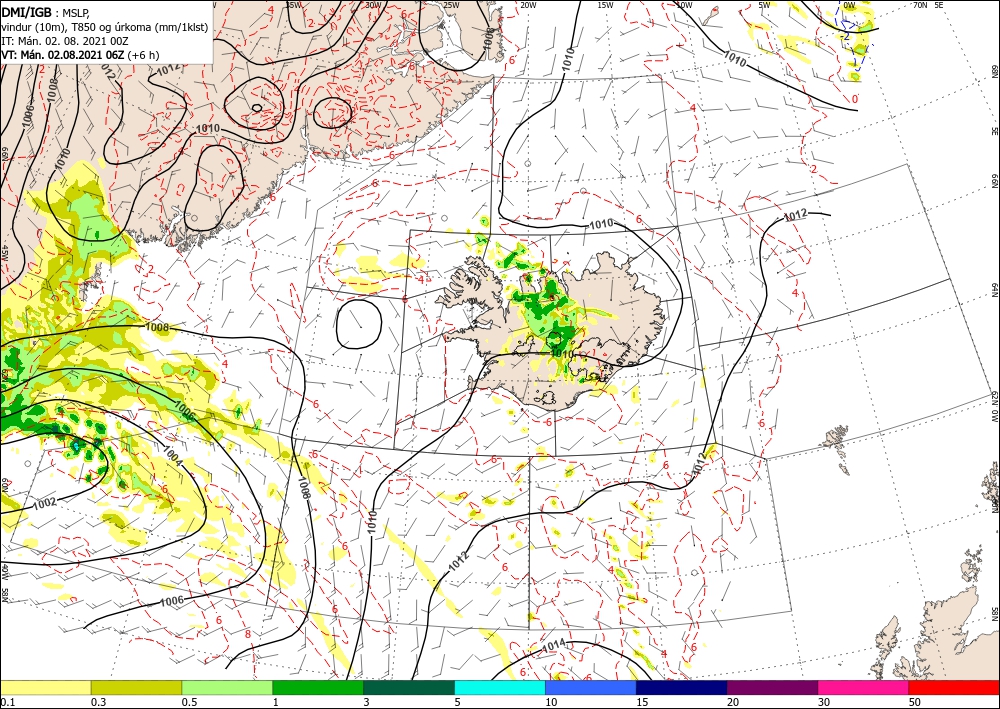Image resolution: width=1000 pixels, height=709 pixels.
Task: Select the green 1–3 legend swatch
Action: tap(318, 687)
